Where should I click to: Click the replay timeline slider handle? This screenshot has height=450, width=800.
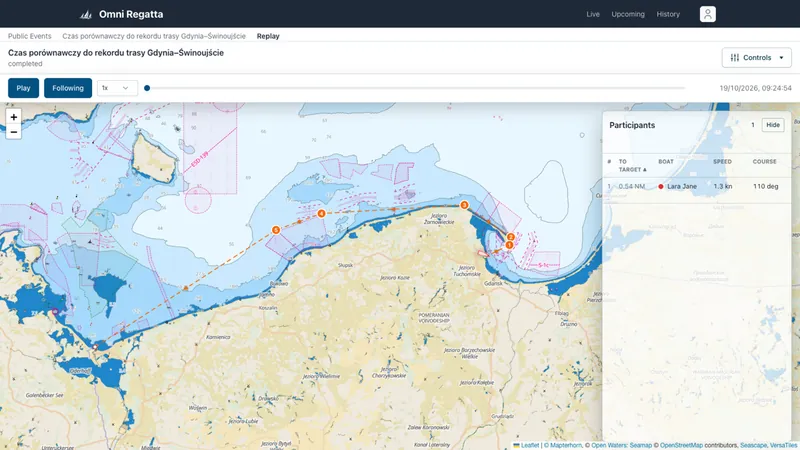point(147,88)
